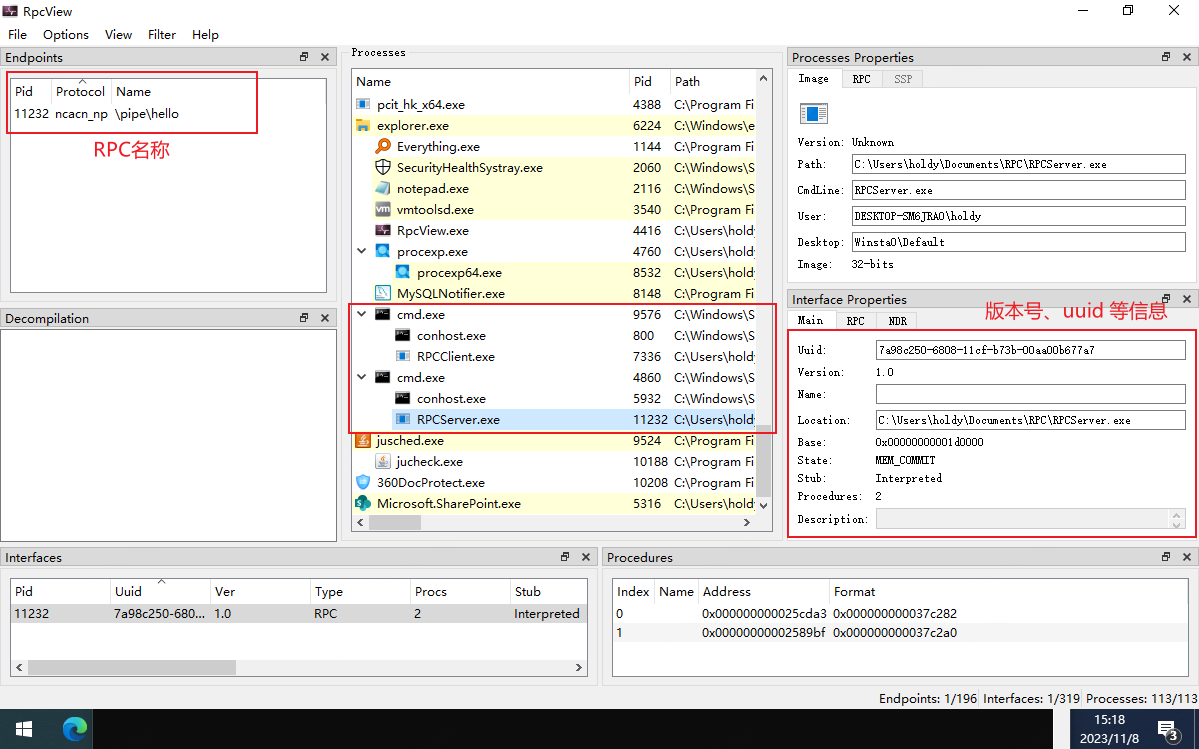Select the RPCServer.exe process row
1199x749 pixels.
click(458, 420)
